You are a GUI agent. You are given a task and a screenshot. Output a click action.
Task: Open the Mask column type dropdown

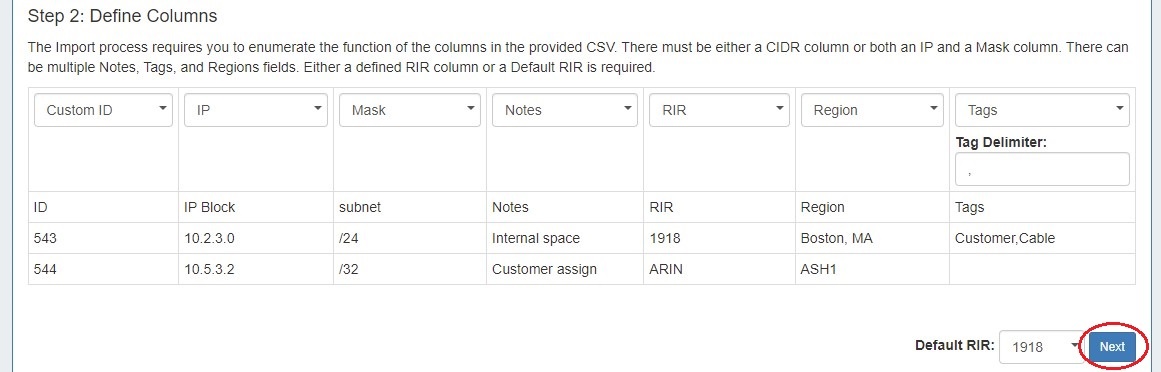[410, 110]
